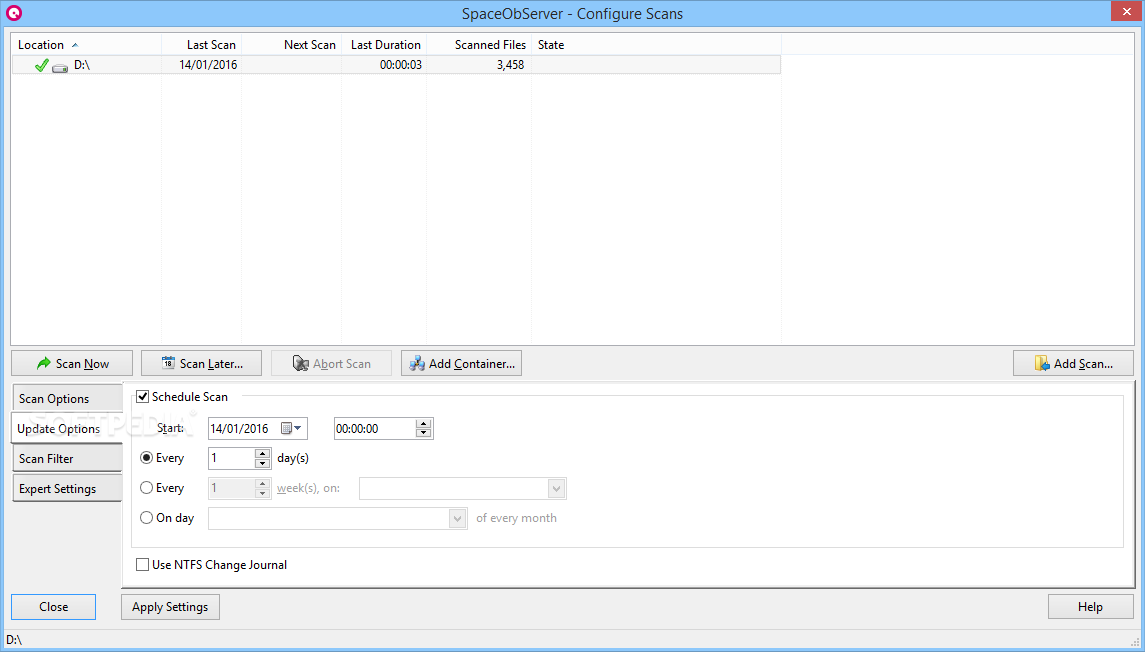
Task: Increase the start time with up arrow
Action: pyautogui.click(x=424, y=423)
